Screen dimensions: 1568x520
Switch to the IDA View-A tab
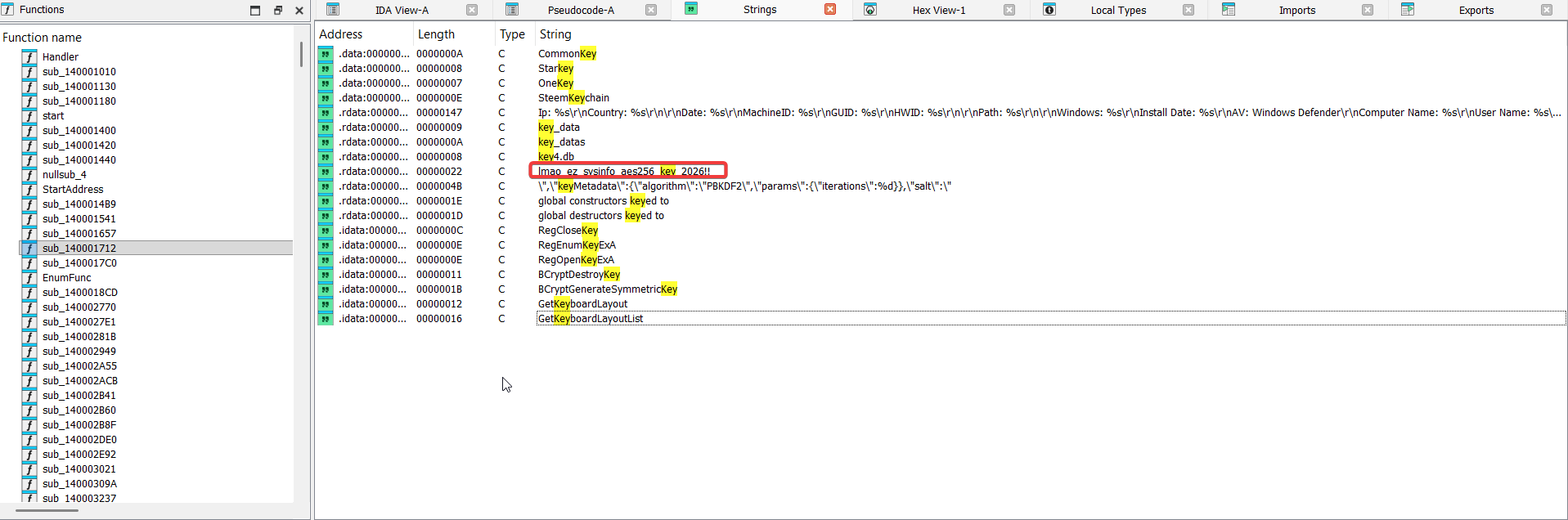click(402, 10)
